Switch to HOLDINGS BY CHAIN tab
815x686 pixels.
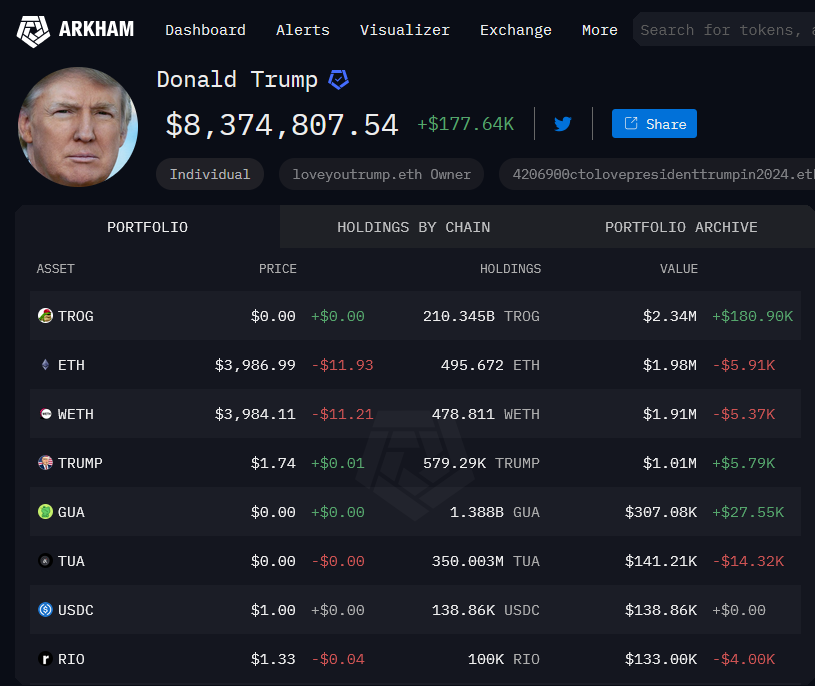point(414,227)
